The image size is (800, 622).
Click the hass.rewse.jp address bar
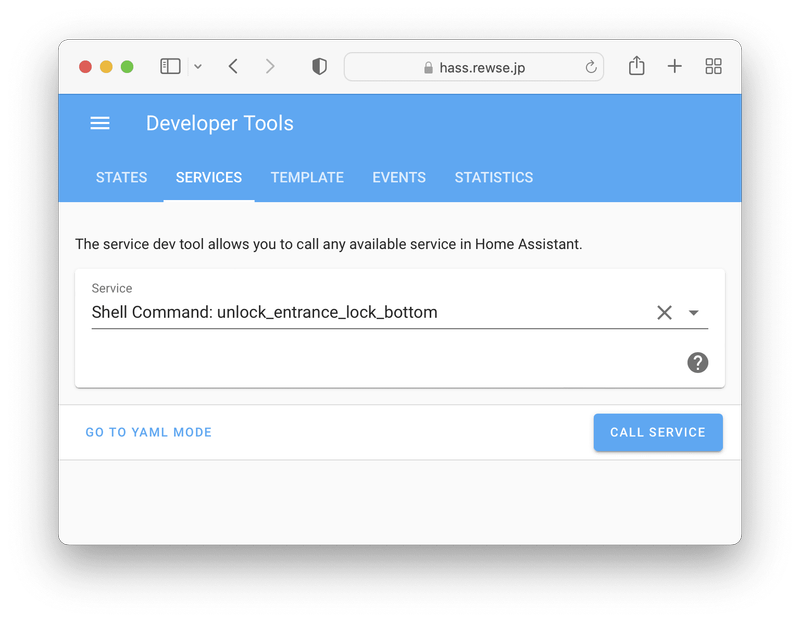[475, 67]
